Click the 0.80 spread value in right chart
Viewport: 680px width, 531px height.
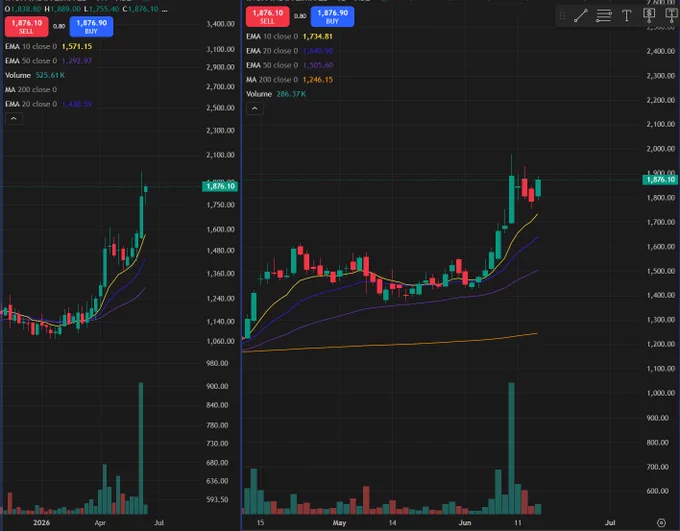click(x=300, y=16)
